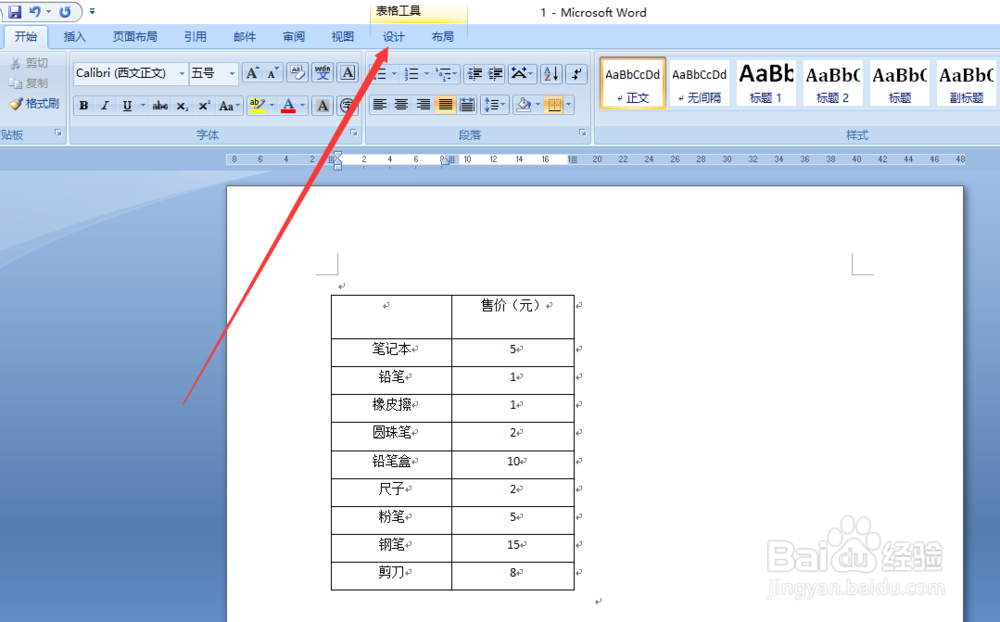
Task: Change font color using the red A swatch
Action: (289, 104)
